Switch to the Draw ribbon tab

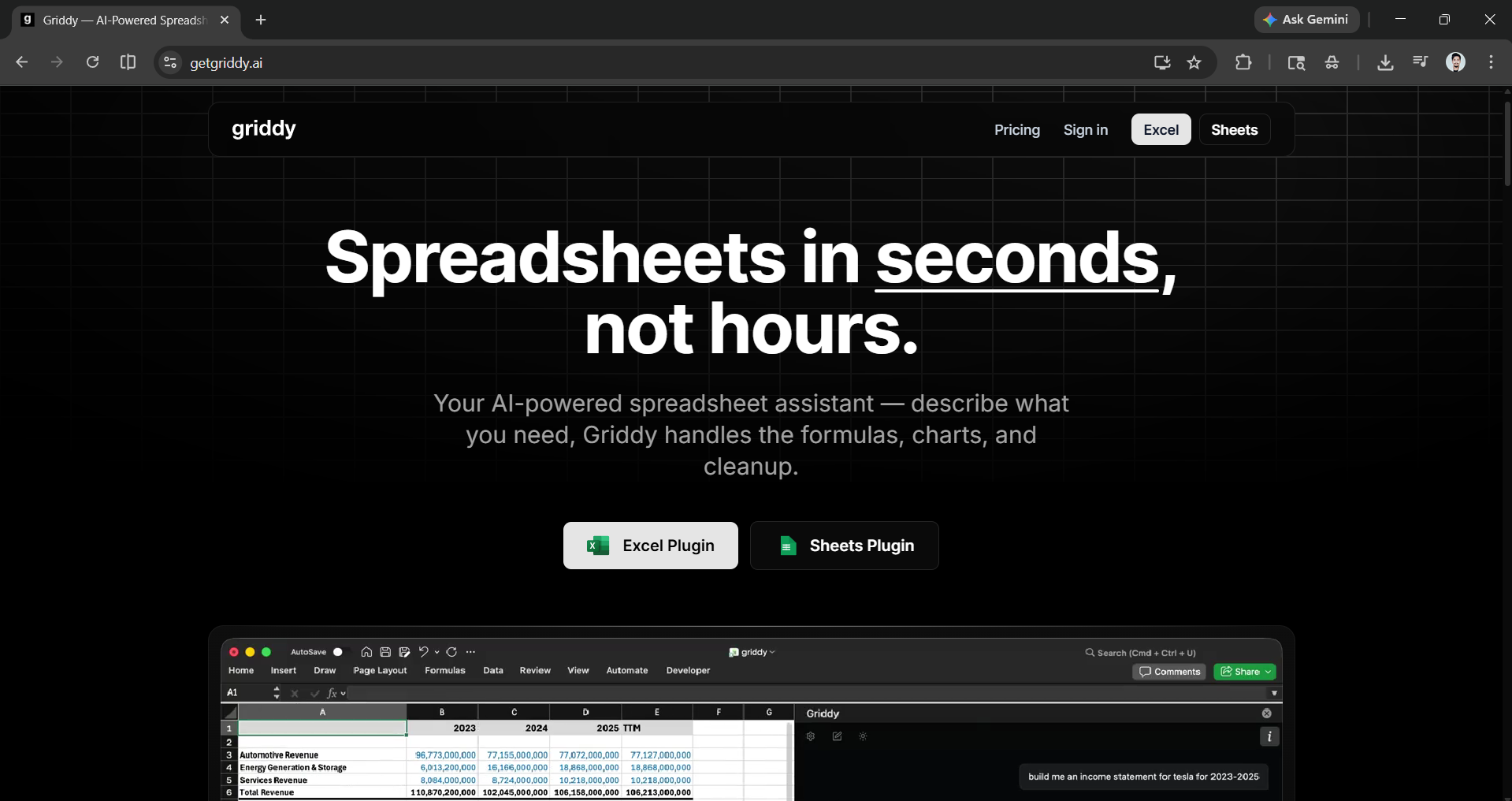pos(325,671)
